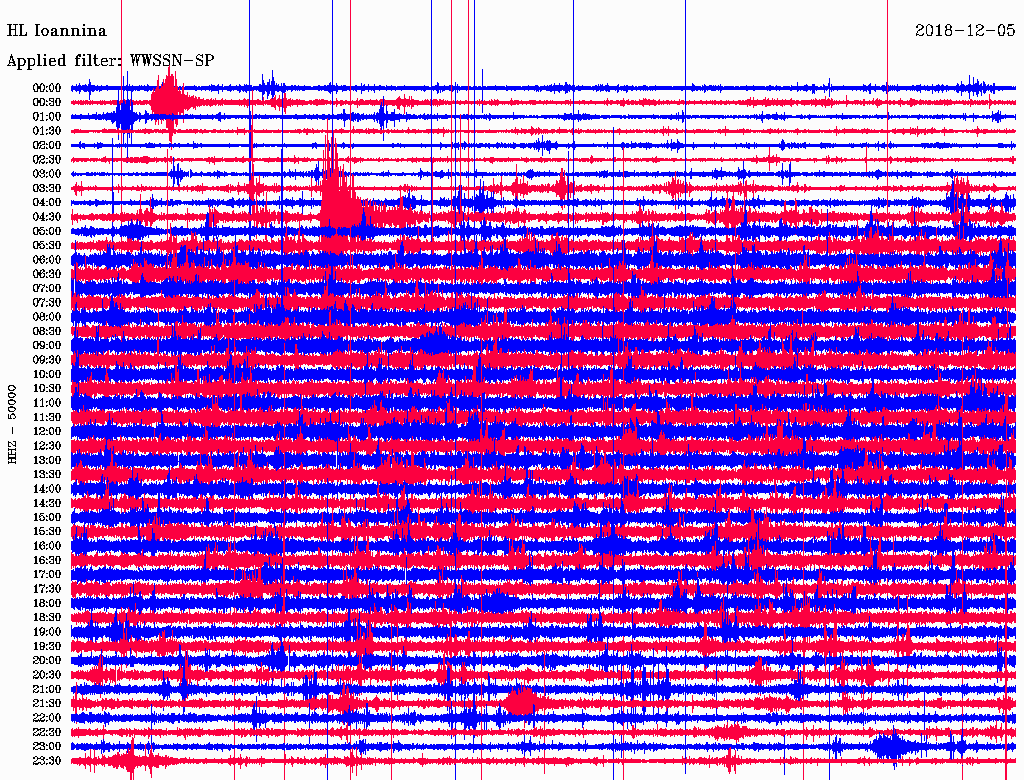Select the 07:30 time row label
Viewport: 1024px width, 780px height.
(x=47, y=302)
